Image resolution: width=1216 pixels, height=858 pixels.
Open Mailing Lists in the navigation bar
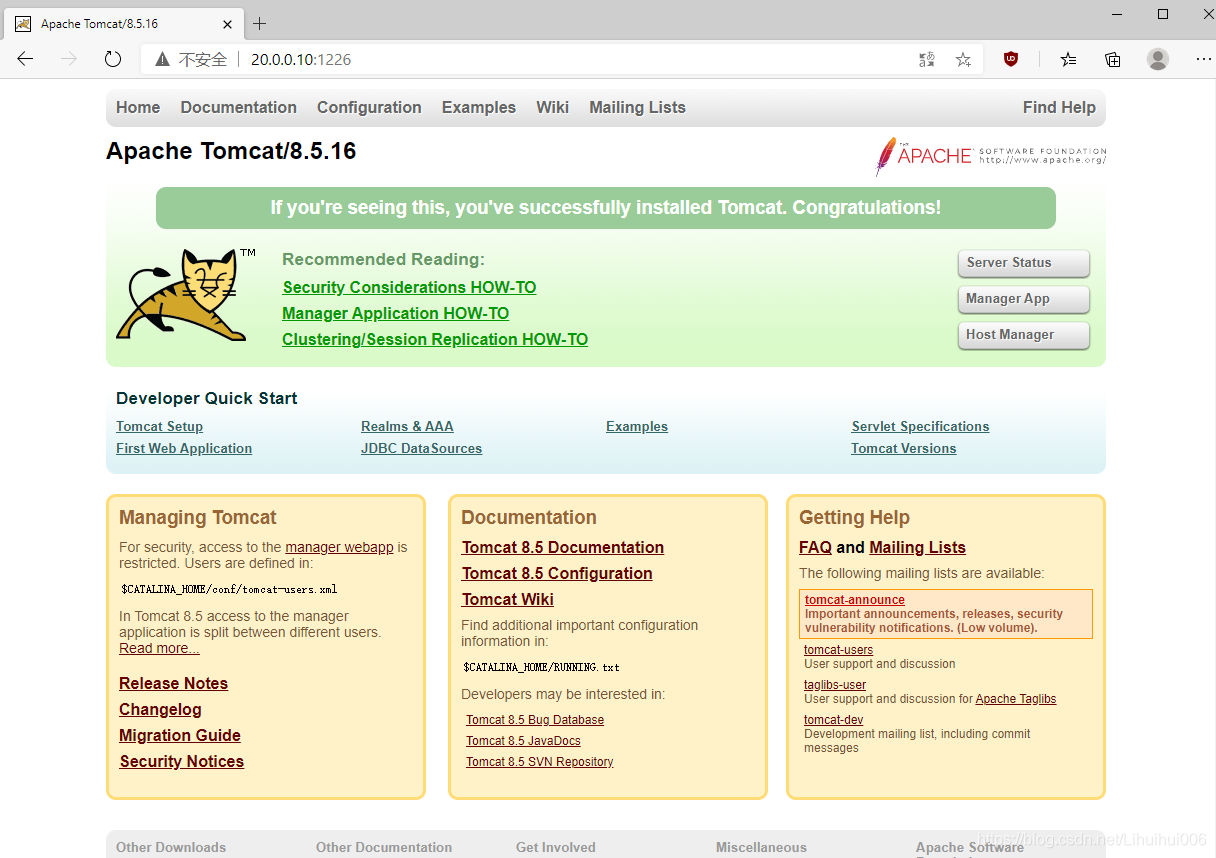tap(637, 107)
